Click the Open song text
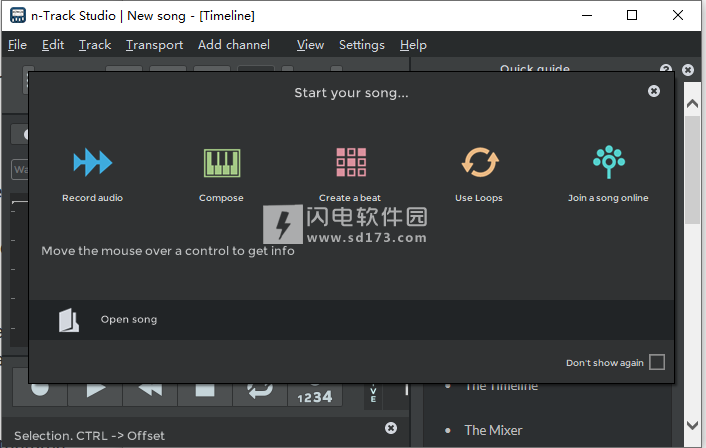Image resolution: width=706 pixels, height=448 pixels. point(129,320)
